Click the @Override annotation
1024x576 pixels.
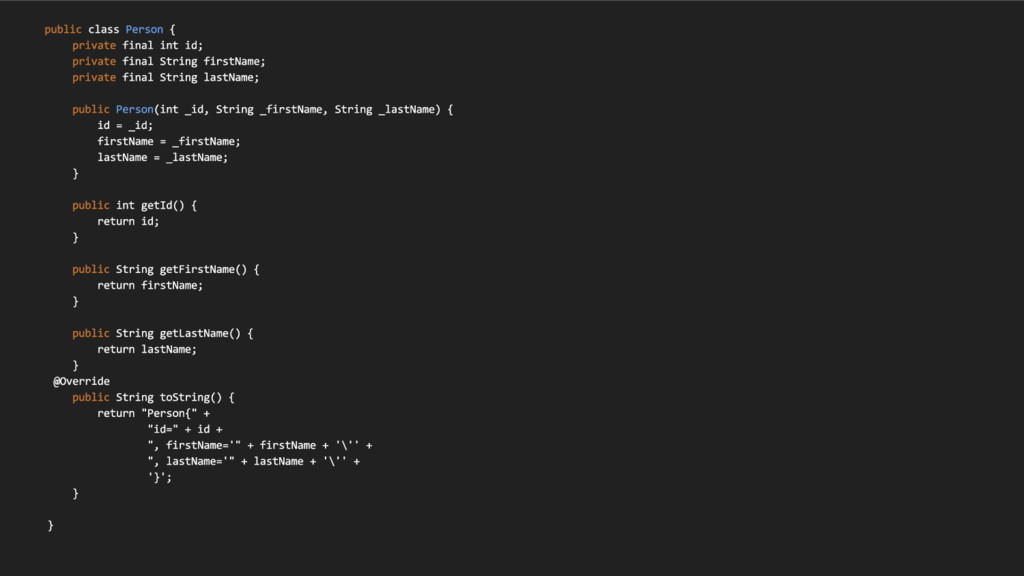pos(81,381)
